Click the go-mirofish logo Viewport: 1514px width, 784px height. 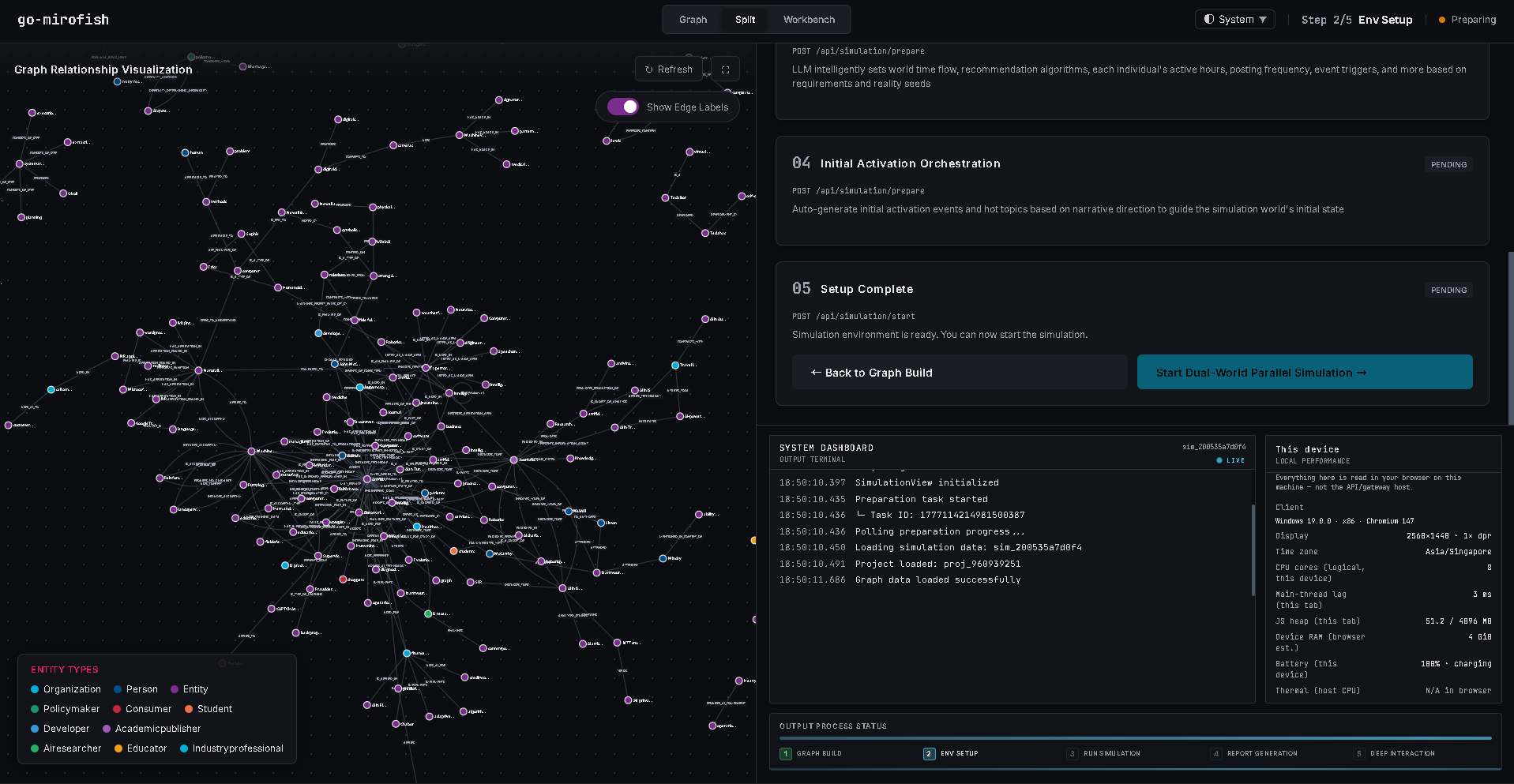[x=63, y=20]
